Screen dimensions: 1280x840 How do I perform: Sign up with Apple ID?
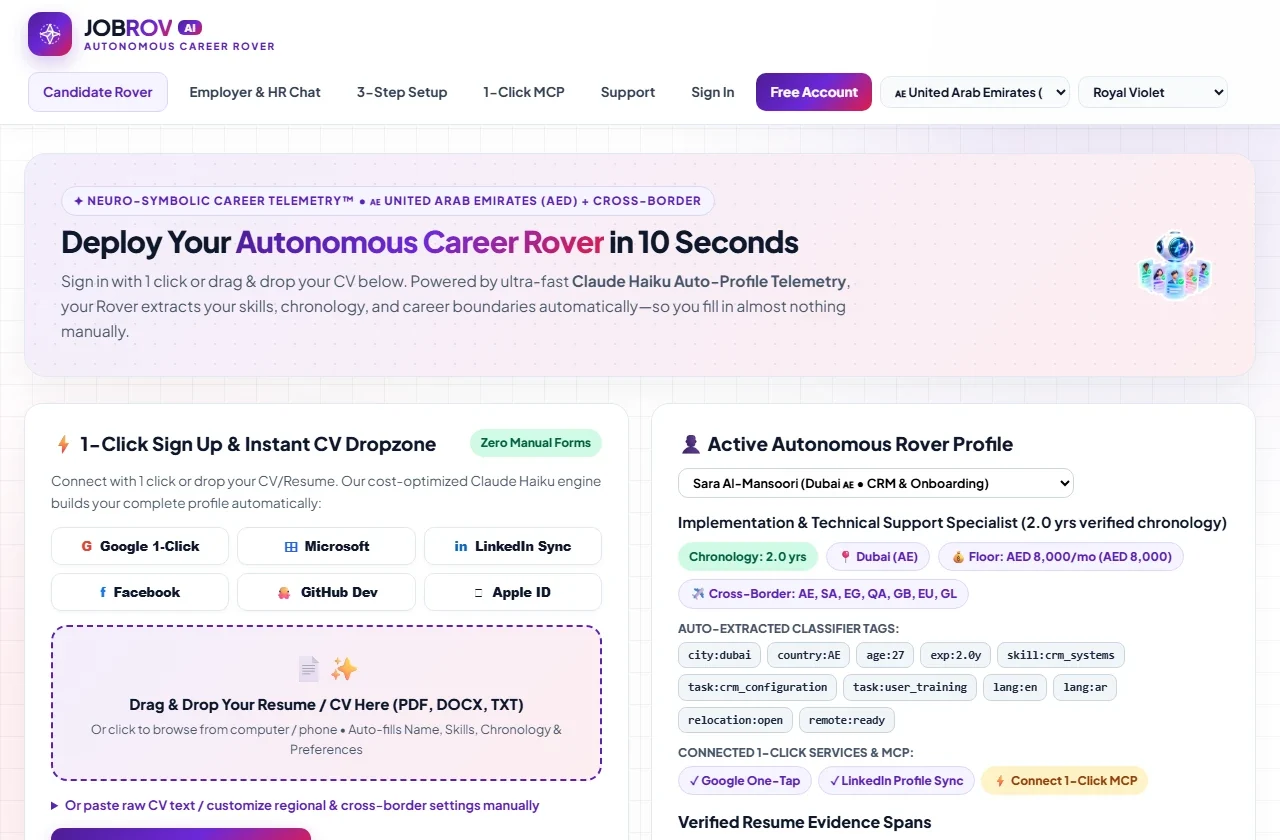pos(513,592)
